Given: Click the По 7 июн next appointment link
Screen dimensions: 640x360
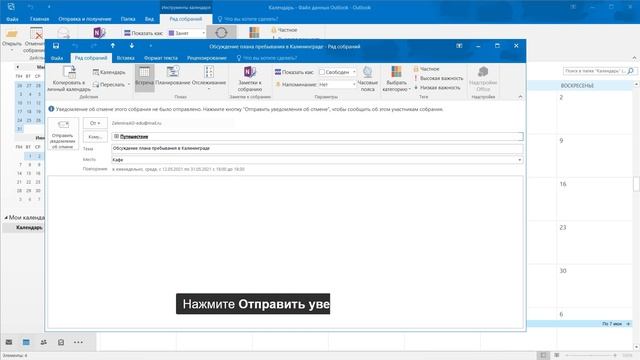Looking at the screenshot, I should coord(616,323).
